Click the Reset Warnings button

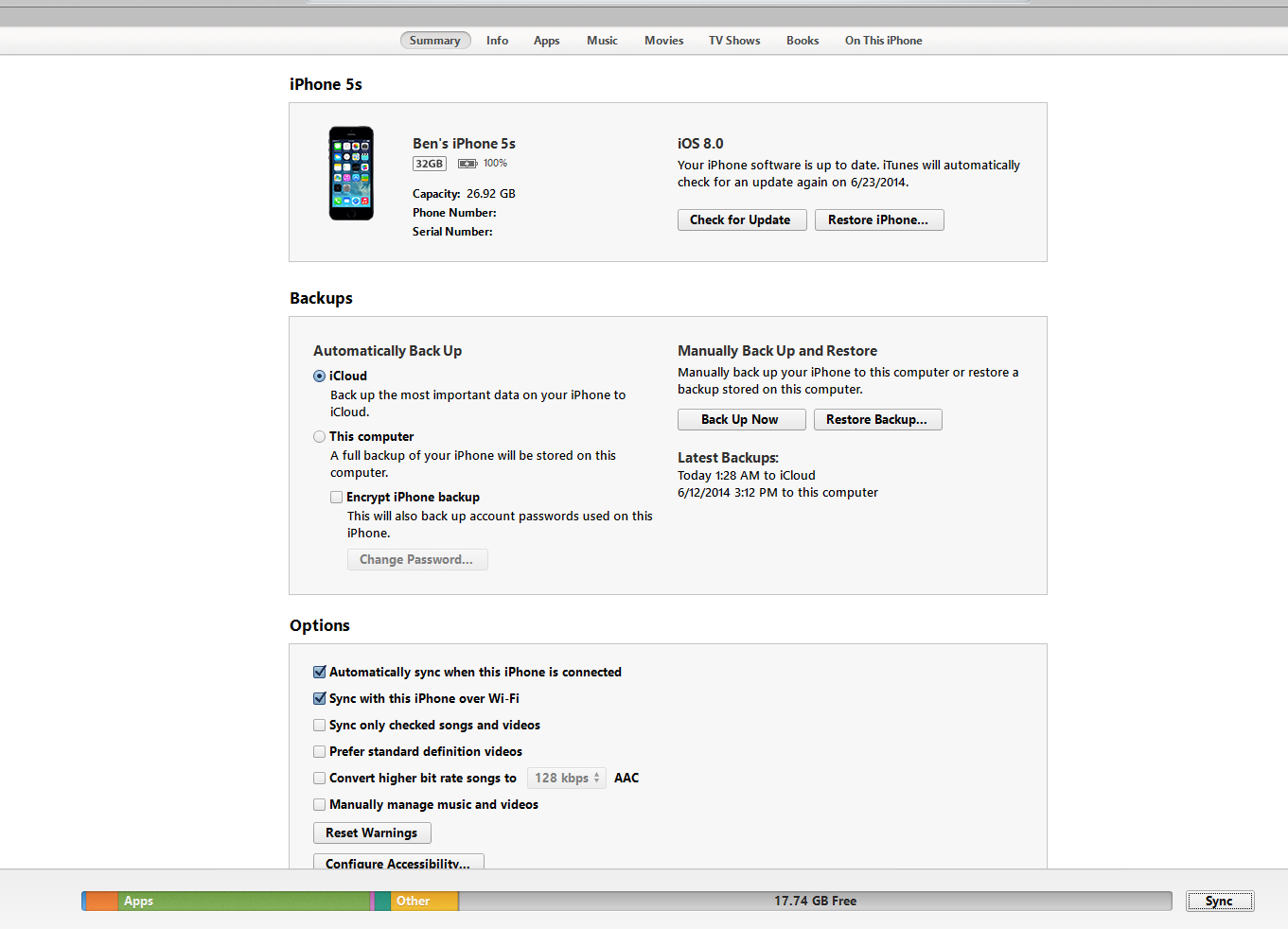pyautogui.click(x=372, y=833)
